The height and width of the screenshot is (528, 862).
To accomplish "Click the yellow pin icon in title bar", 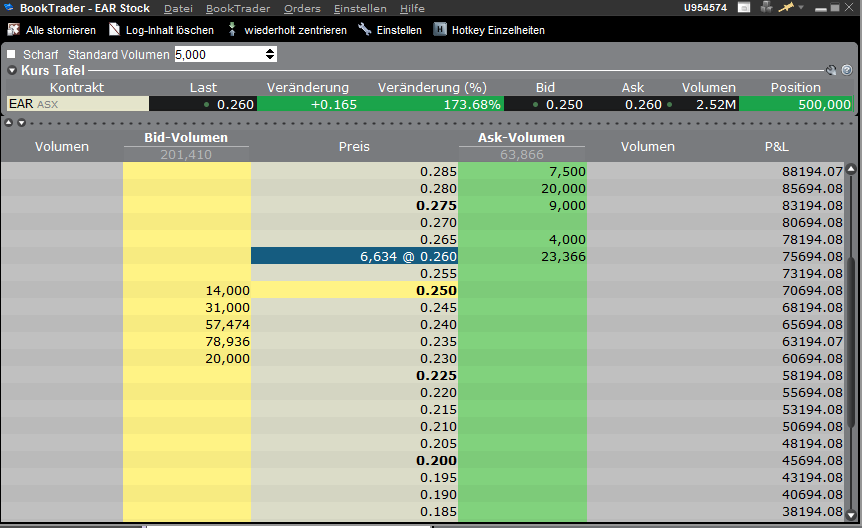I will [786, 8].
